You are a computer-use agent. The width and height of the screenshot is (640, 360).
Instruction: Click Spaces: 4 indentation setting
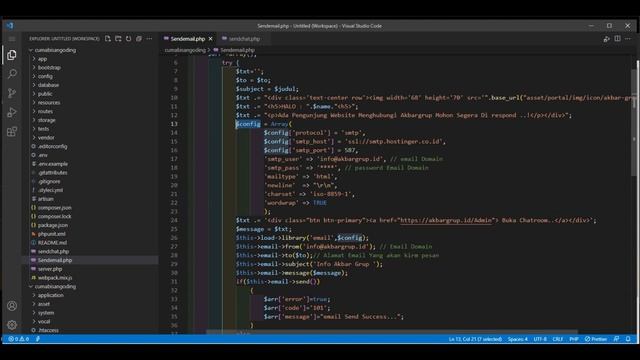click(518, 339)
